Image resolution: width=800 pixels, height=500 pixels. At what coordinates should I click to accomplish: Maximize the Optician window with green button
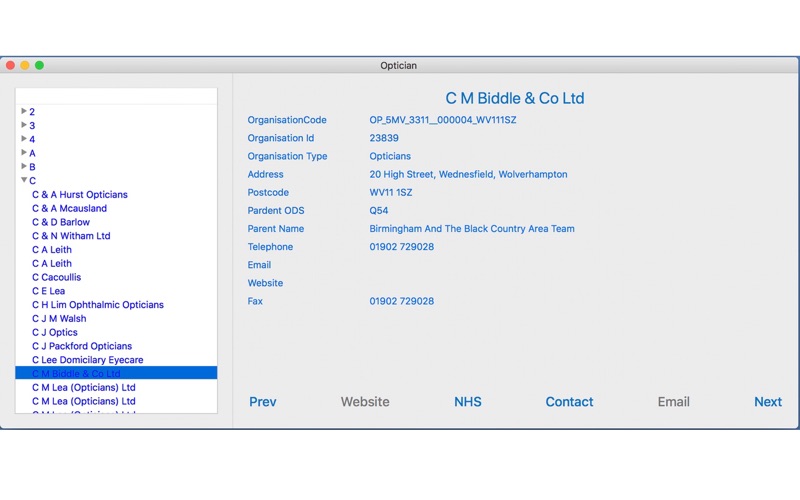click(x=39, y=65)
